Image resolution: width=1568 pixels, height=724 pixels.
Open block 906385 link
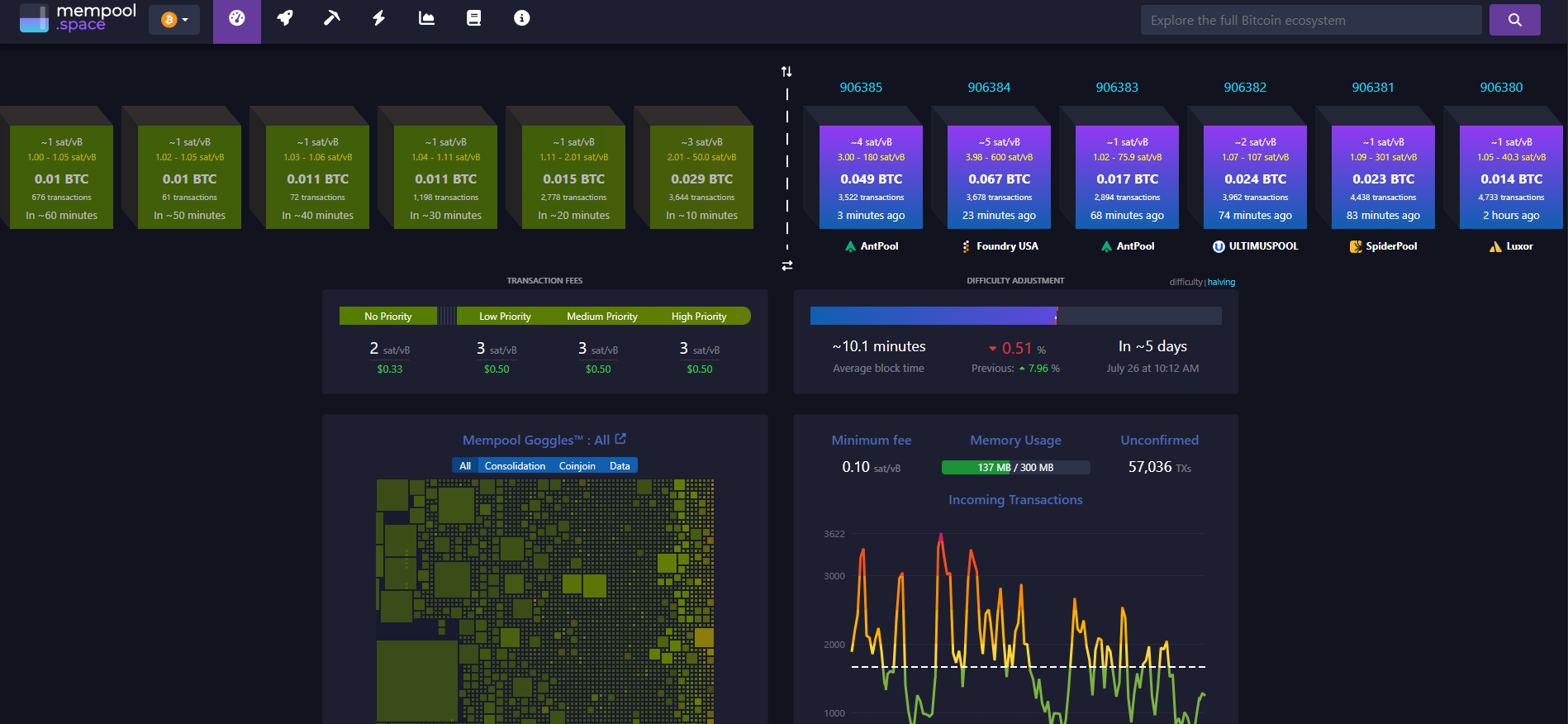click(861, 88)
